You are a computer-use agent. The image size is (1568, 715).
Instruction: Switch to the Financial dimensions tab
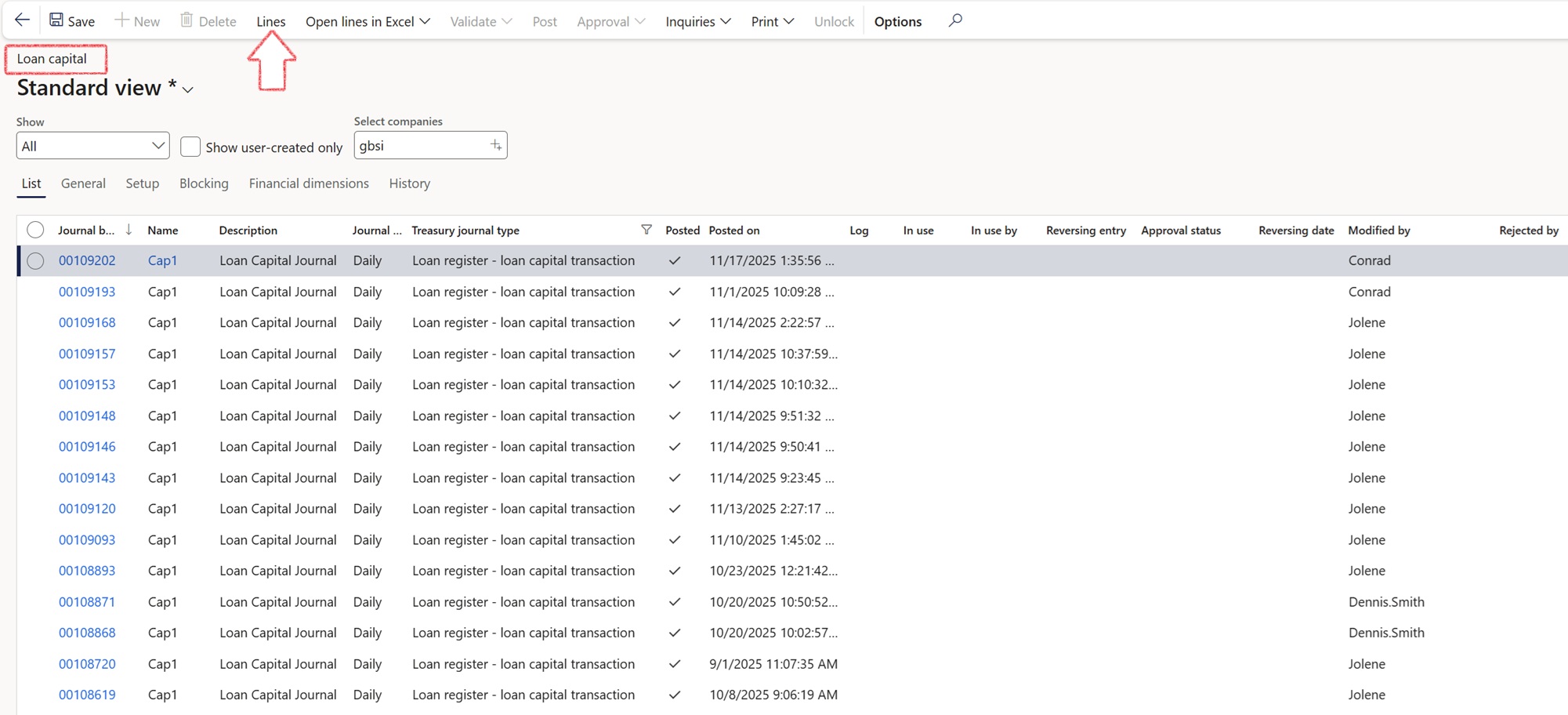tap(309, 183)
